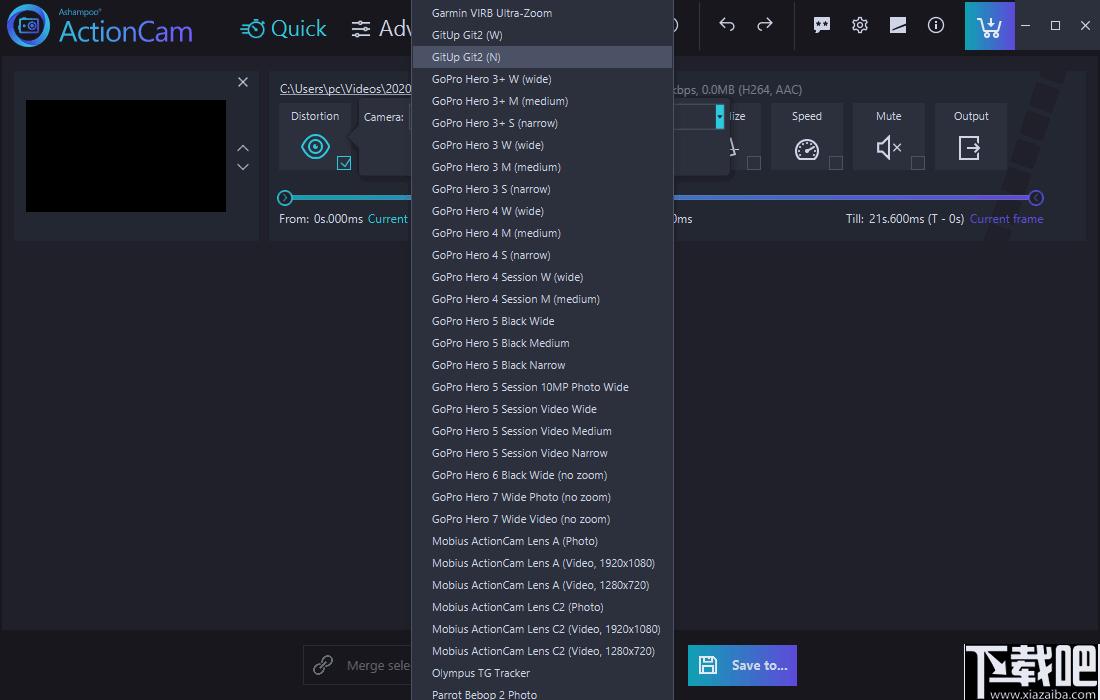Click the Distortion eye icon
The width and height of the screenshot is (1100, 700).
(x=315, y=147)
